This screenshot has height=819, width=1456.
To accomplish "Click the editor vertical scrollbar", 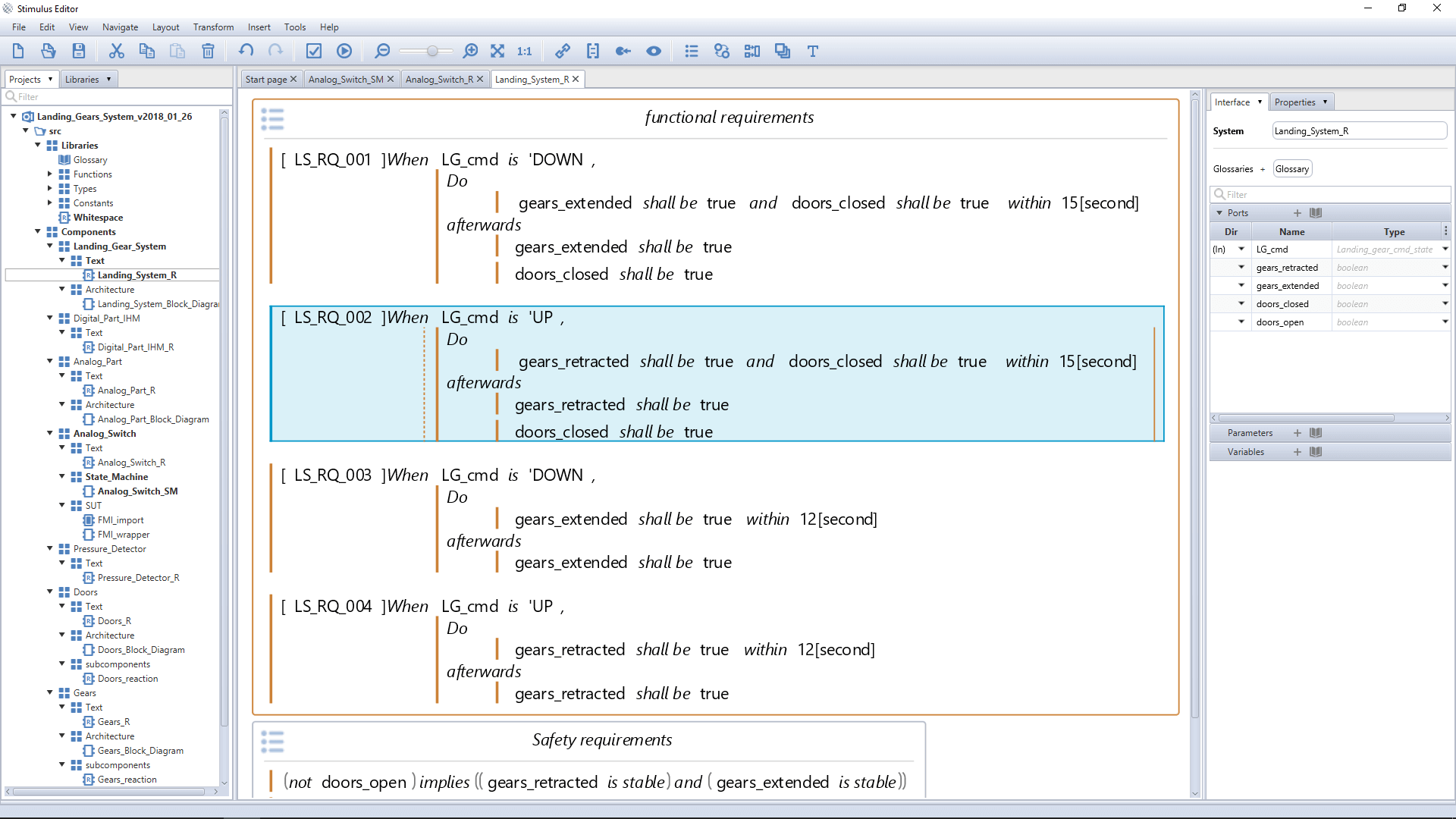I will (1195, 409).
